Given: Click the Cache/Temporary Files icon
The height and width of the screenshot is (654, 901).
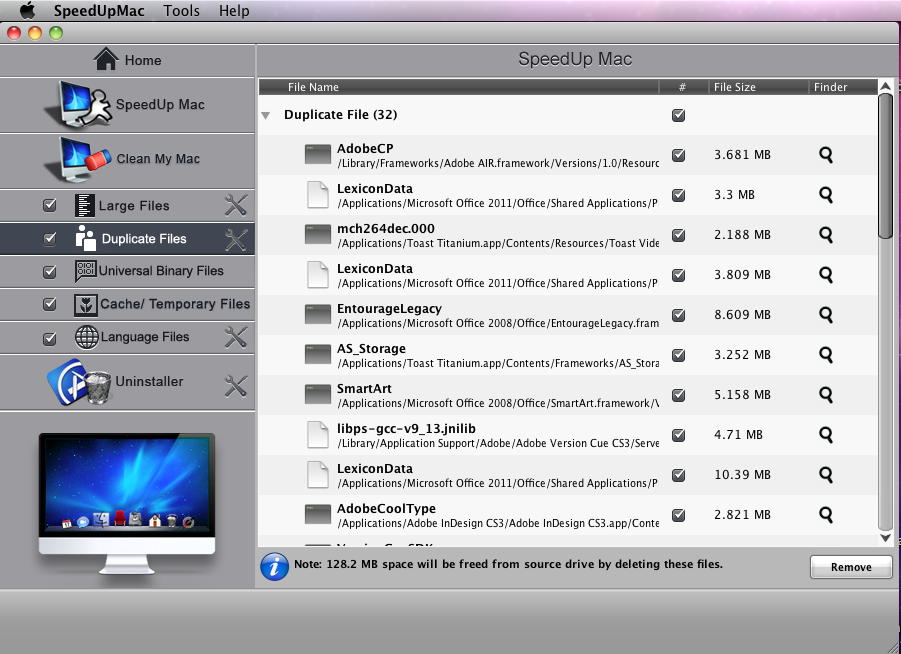Looking at the screenshot, I should [86, 304].
